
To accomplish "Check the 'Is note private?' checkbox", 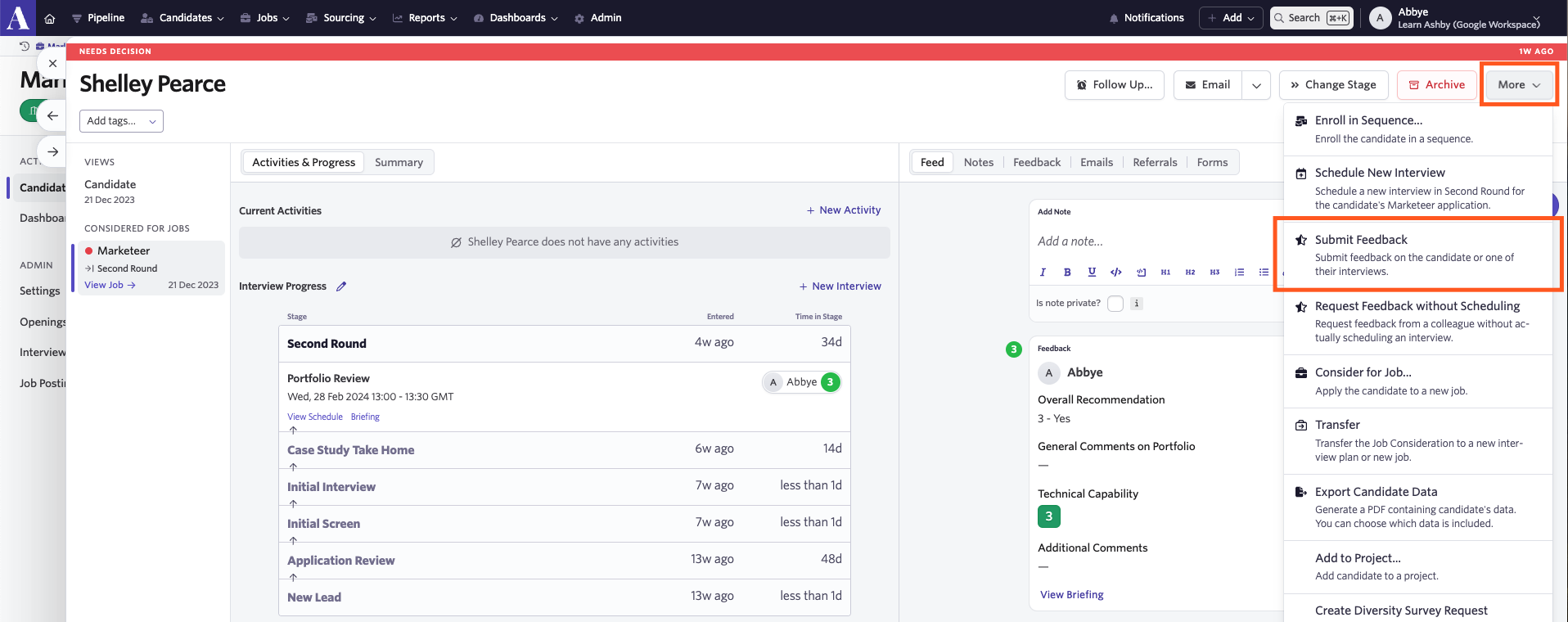I will 1115,304.
